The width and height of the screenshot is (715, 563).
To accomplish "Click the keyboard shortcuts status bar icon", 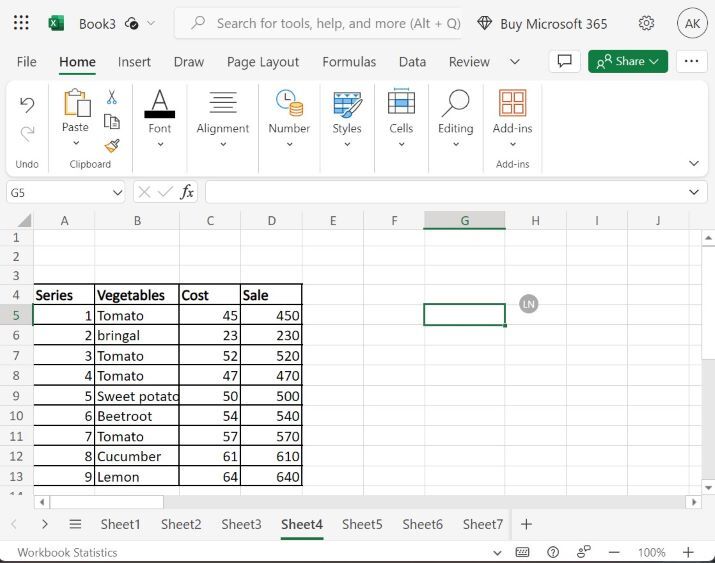I will pos(522,553).
